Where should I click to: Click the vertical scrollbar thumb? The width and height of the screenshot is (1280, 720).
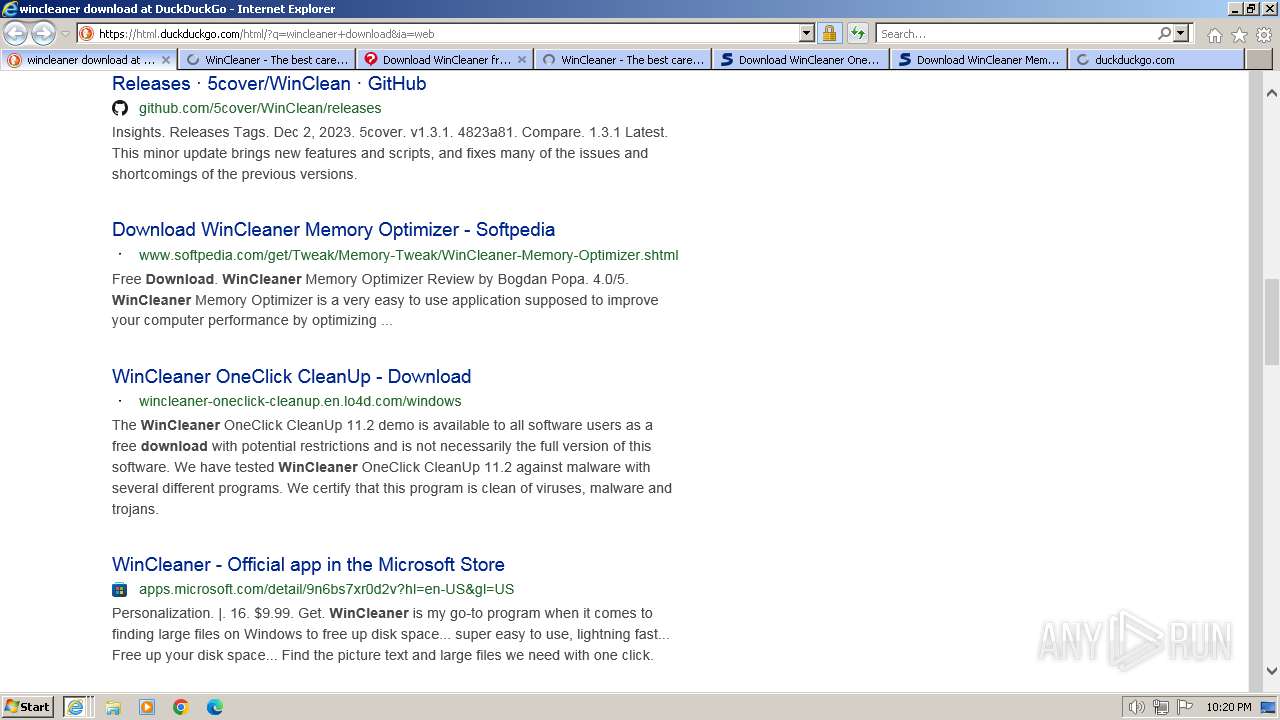point(1272,323)
